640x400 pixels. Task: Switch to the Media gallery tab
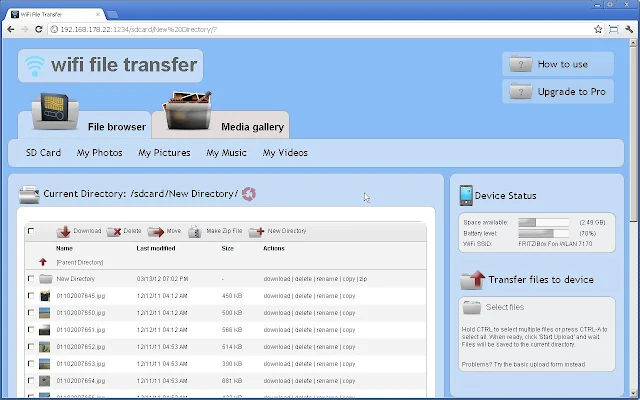[x=221, y=125]
